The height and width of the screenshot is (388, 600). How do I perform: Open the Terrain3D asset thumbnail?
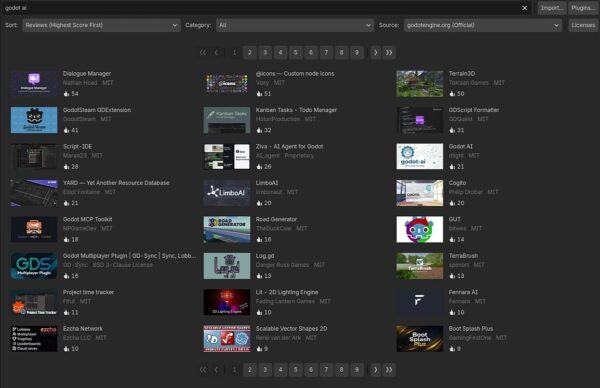click(420, 84)
